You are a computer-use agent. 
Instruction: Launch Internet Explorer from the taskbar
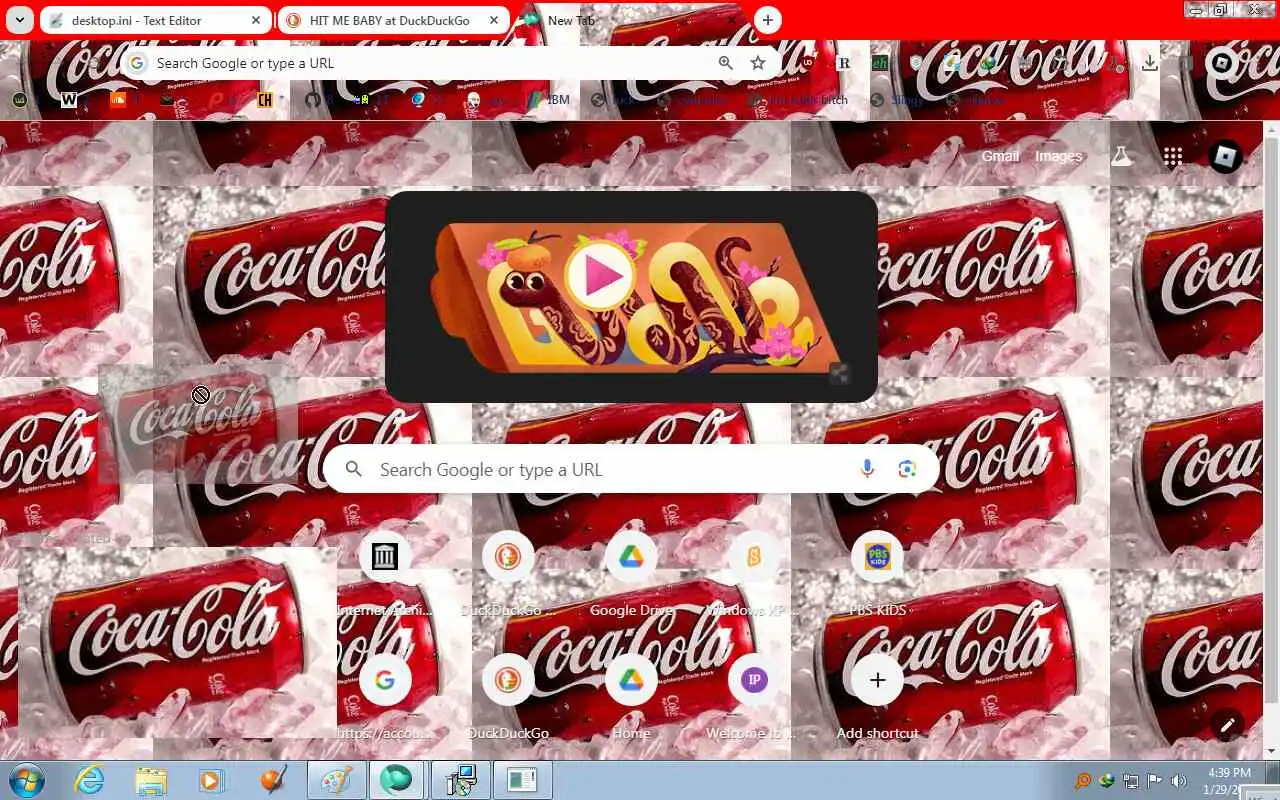pos(90,780)
